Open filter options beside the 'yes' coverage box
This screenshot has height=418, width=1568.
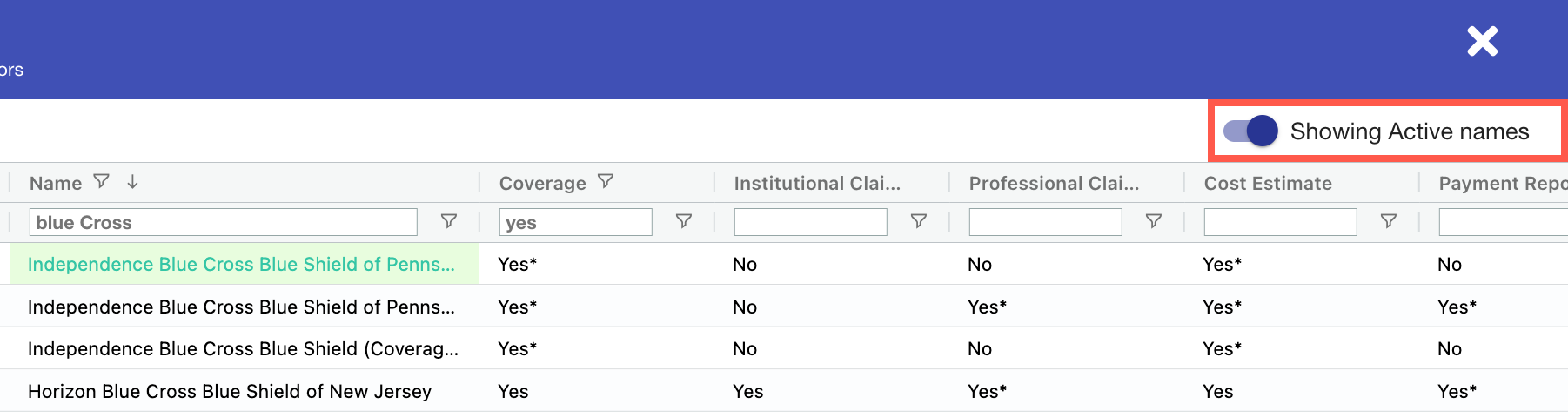[684, 221]
